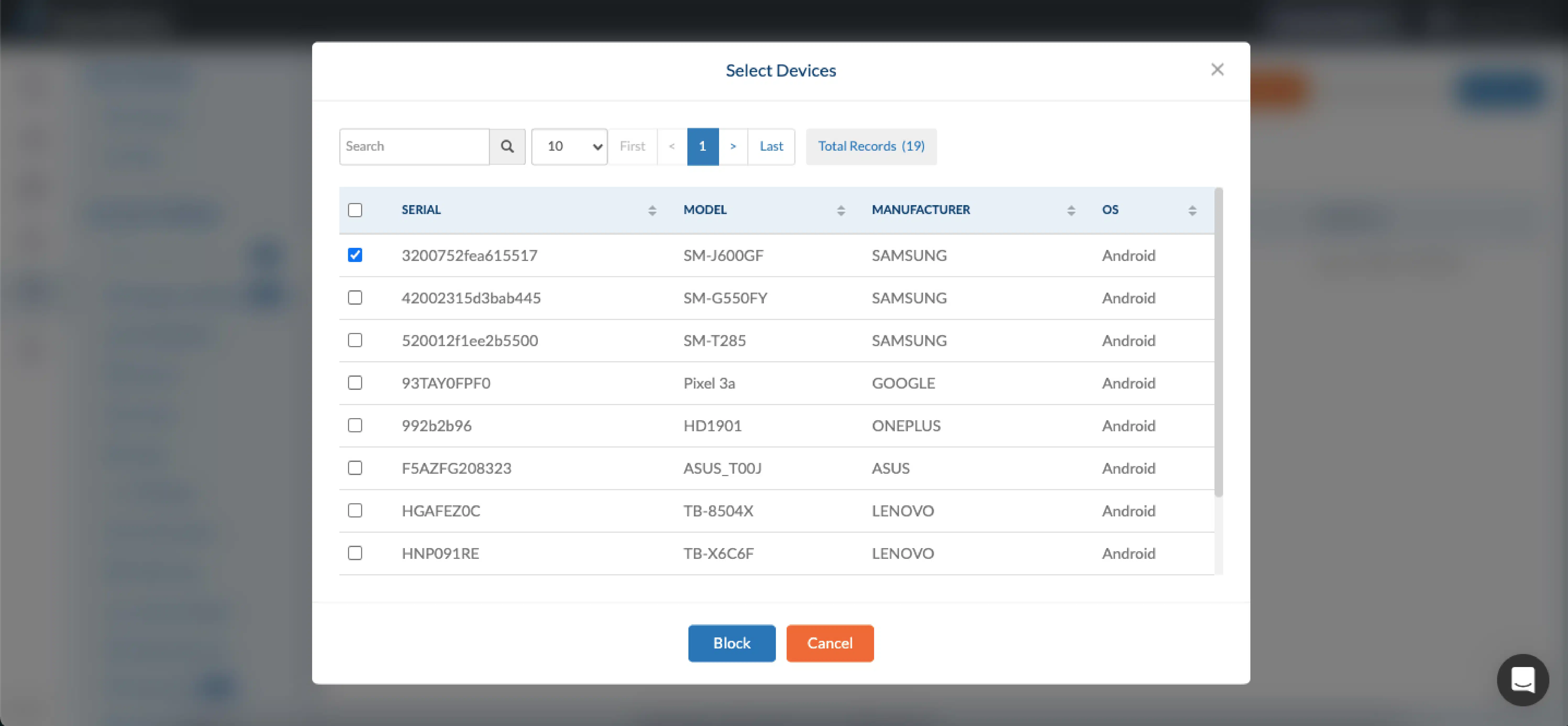Viewport: 1568px width, 726px height.
Task: Click model TB-X6C6F cell
Action: (718, 554)
